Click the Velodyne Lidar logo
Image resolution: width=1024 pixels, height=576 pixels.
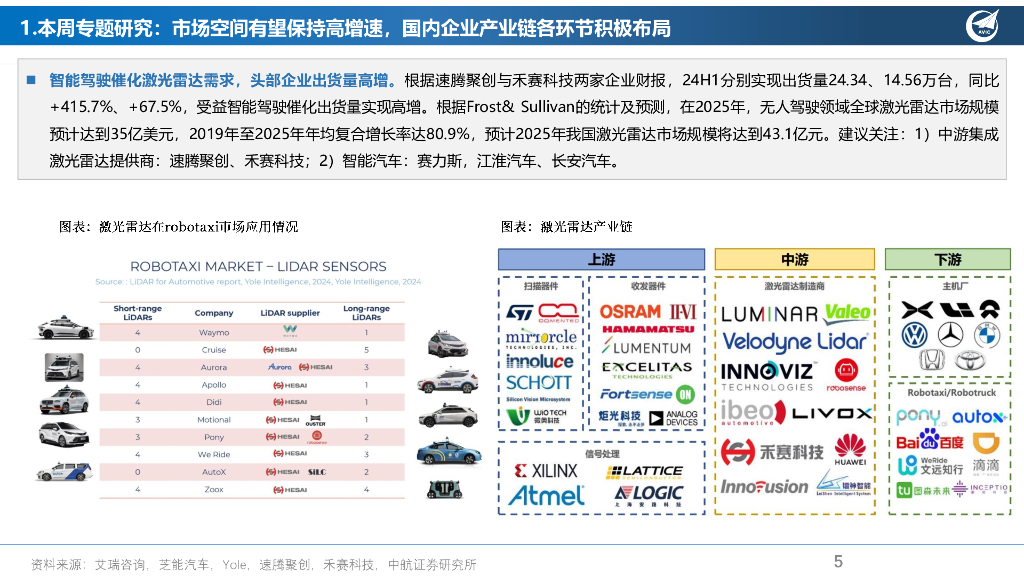[795, 342]
